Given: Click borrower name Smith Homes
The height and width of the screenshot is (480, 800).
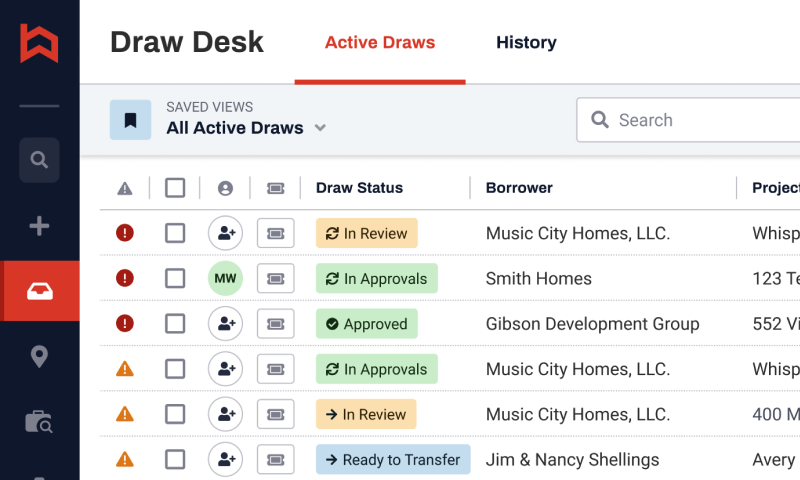Looking at the screenshot, I should (x=539, y=279).
